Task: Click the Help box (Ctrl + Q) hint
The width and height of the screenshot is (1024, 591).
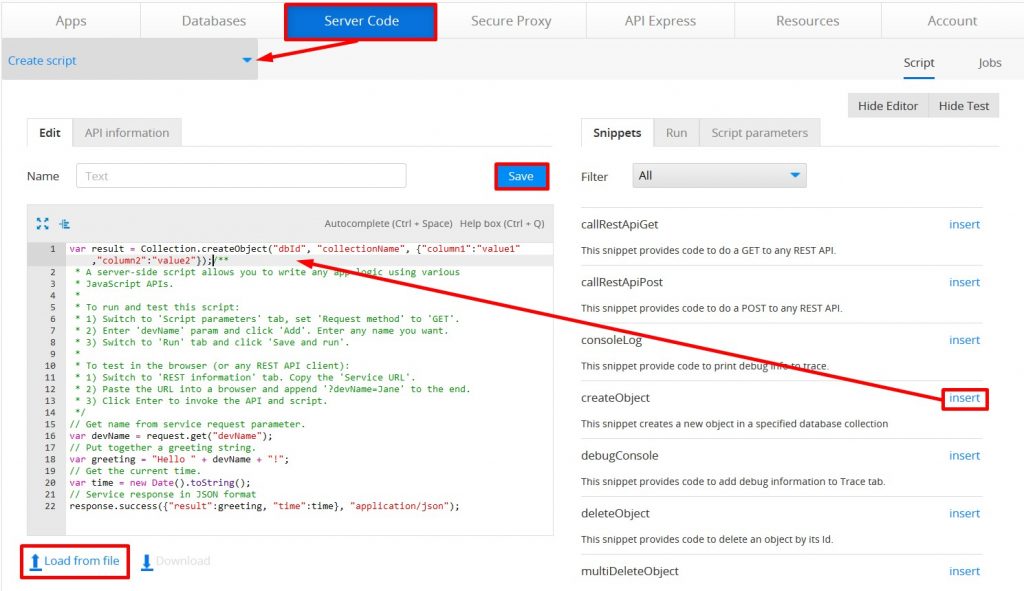Action: click(x=502, y=223)
